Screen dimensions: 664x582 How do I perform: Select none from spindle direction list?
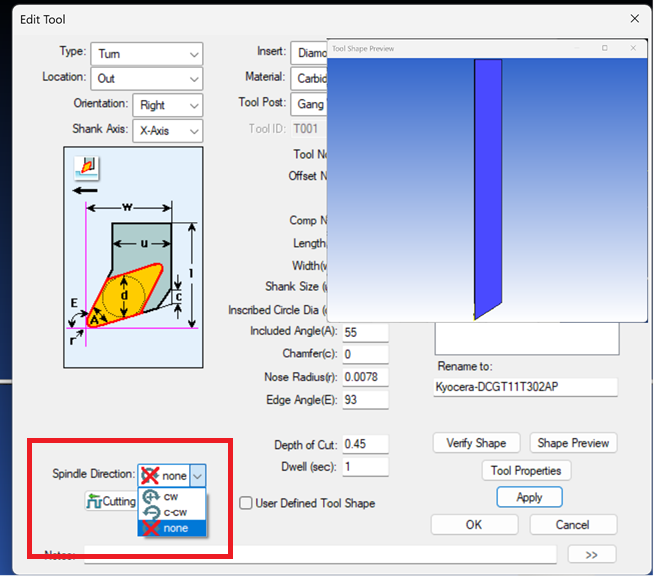click(172, 528)
